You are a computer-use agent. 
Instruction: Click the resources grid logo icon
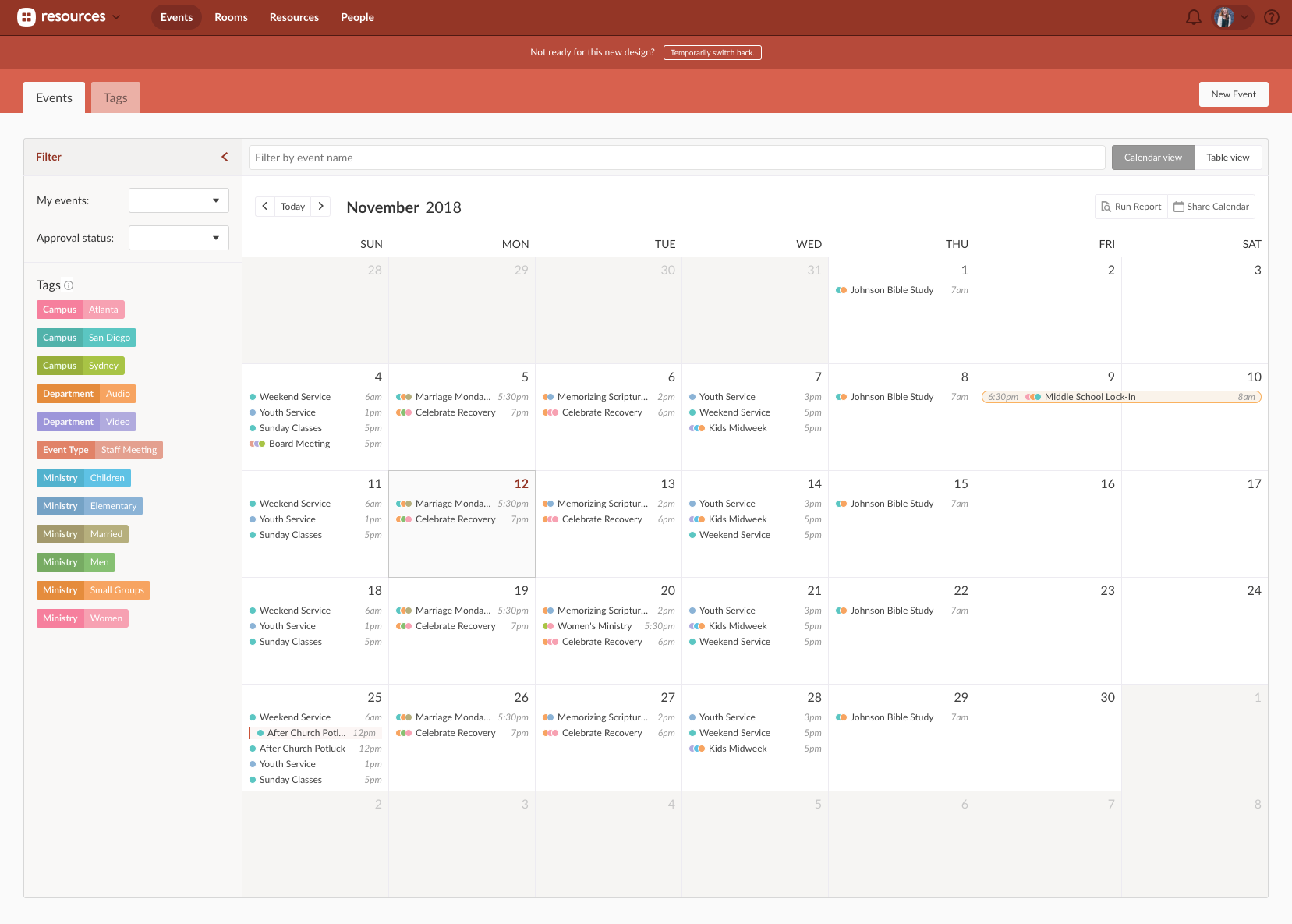(27, 16)
